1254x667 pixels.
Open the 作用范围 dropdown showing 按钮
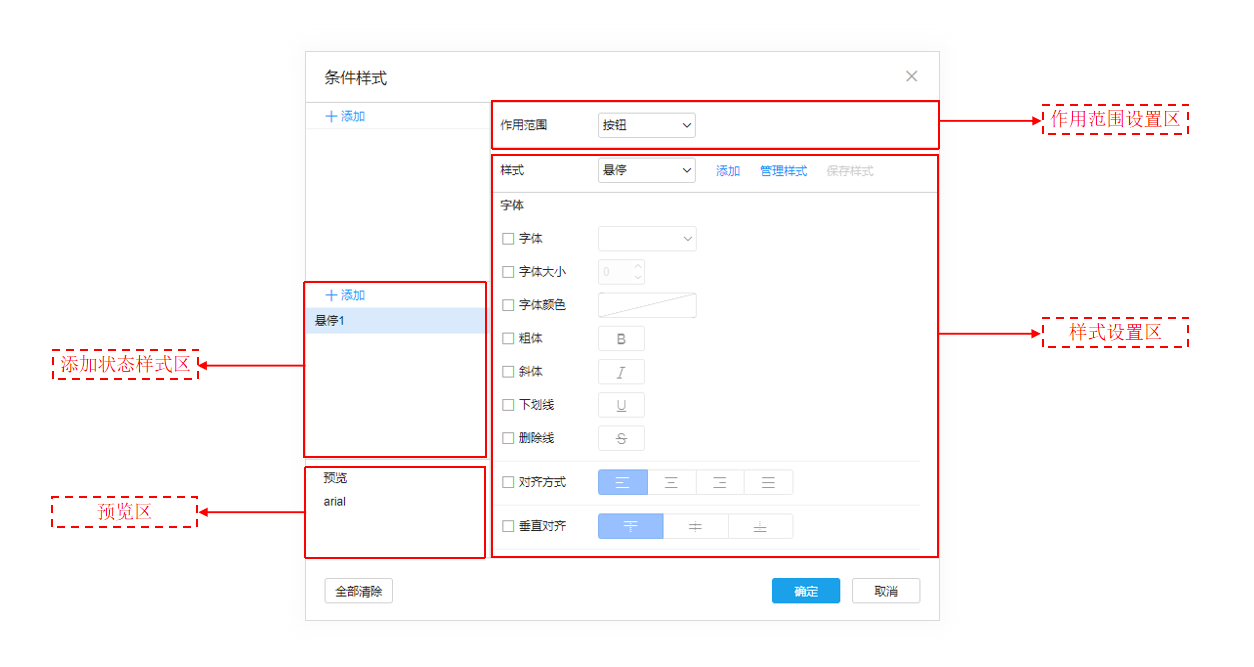(x=646, y=125)
